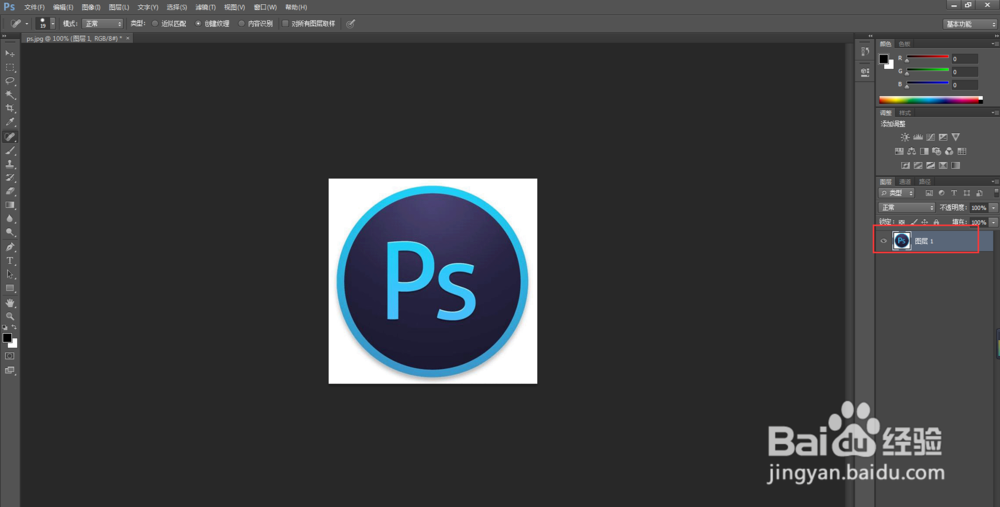The image size is (1000, 507).
Task: Open the 文件(F) menu
Action: click(34, 7)
